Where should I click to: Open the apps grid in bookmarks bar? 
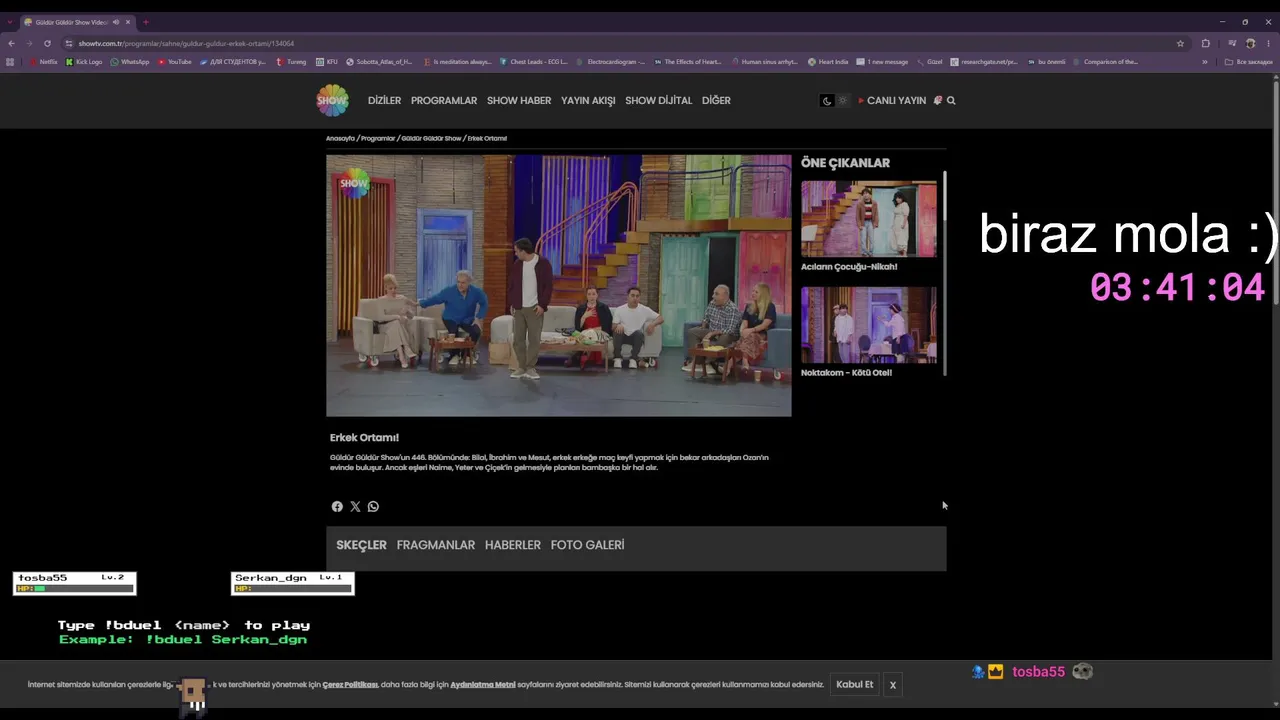coord(10,62)
